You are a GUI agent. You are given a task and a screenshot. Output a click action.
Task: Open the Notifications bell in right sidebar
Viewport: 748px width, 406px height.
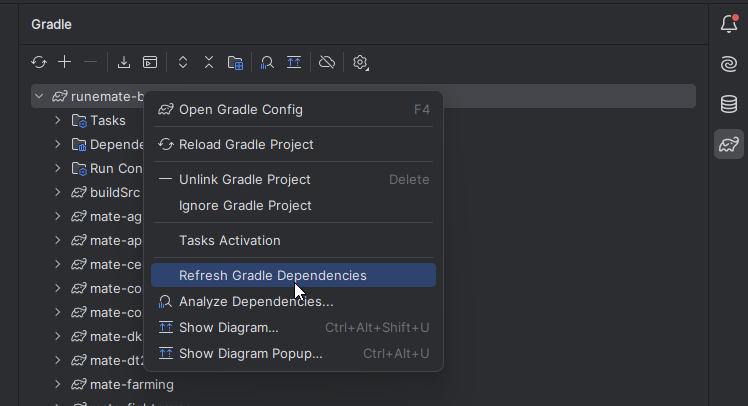[729, 25]
